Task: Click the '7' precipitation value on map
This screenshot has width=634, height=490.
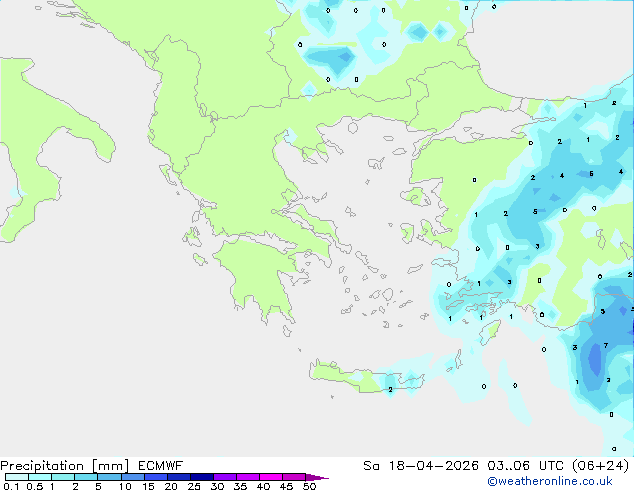Action: [x=606, y=346]
